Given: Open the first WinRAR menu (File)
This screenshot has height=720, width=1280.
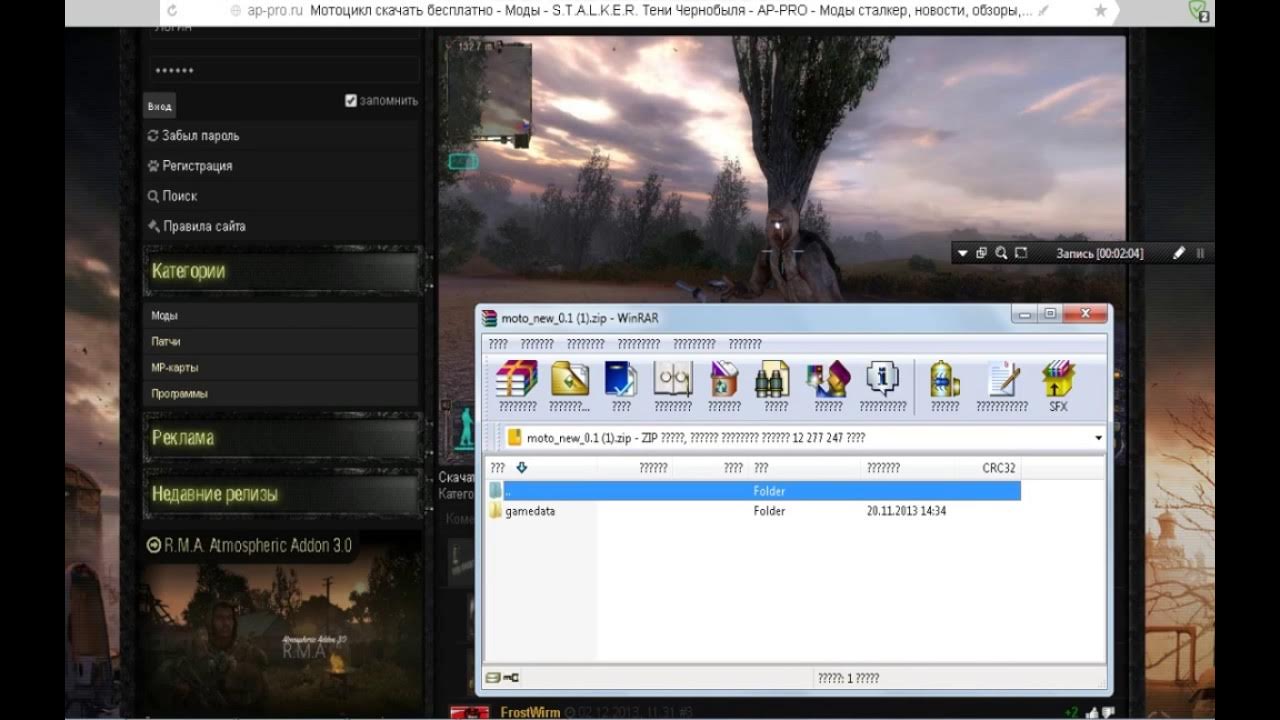Looking at the screenshot, I should [x=498, y=344].
